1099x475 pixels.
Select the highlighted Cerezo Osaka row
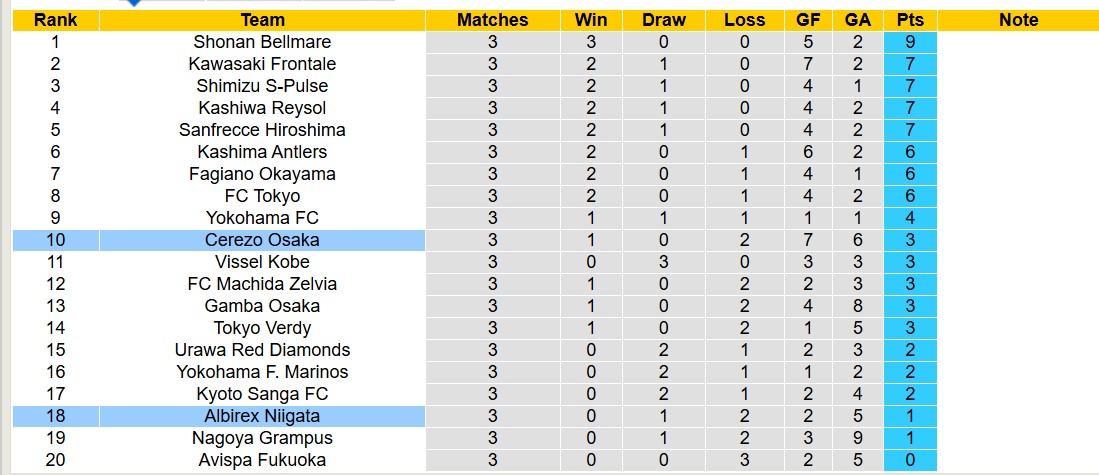coord(262,240)
